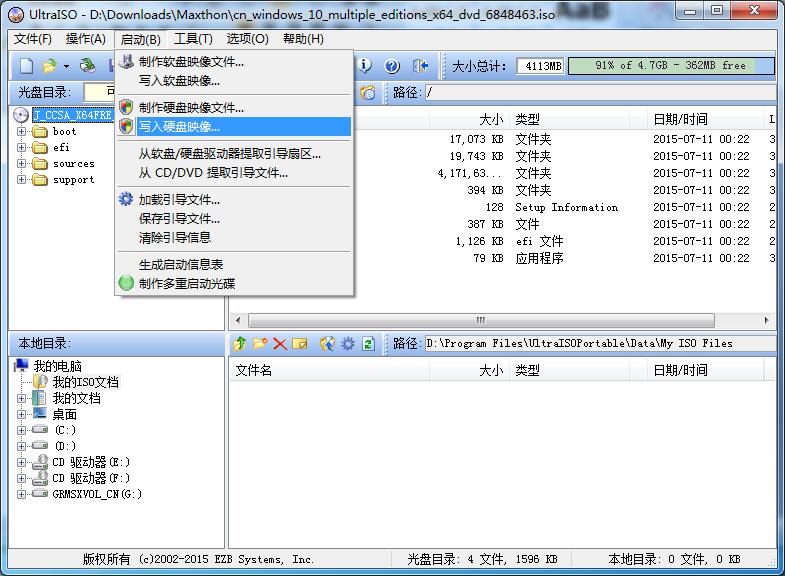This screenshot has width=785, height=576.
Task: Open 选项(O) menu
Action: coord(247,39)
